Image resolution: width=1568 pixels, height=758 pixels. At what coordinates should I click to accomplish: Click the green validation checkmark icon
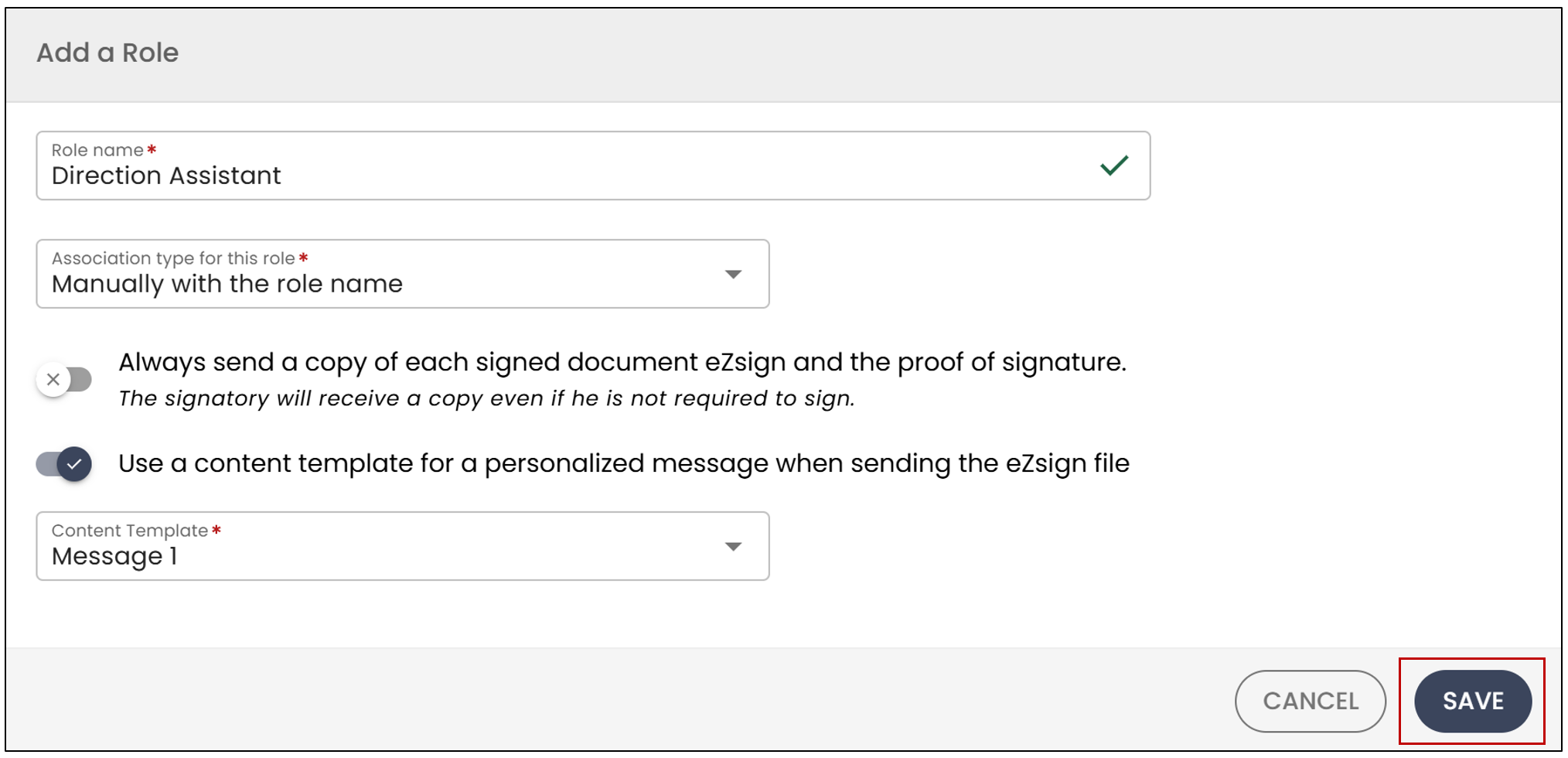1114,166
